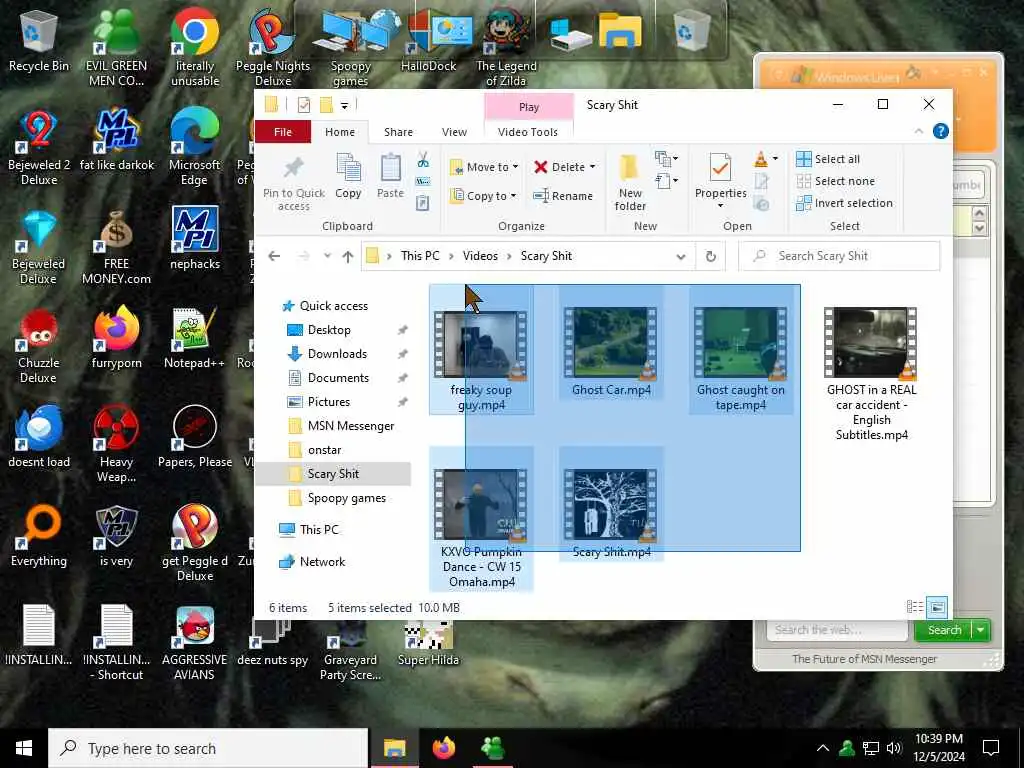Click the Properties ribbon icon
This screenshot has height=768, width=1024.
720,169
